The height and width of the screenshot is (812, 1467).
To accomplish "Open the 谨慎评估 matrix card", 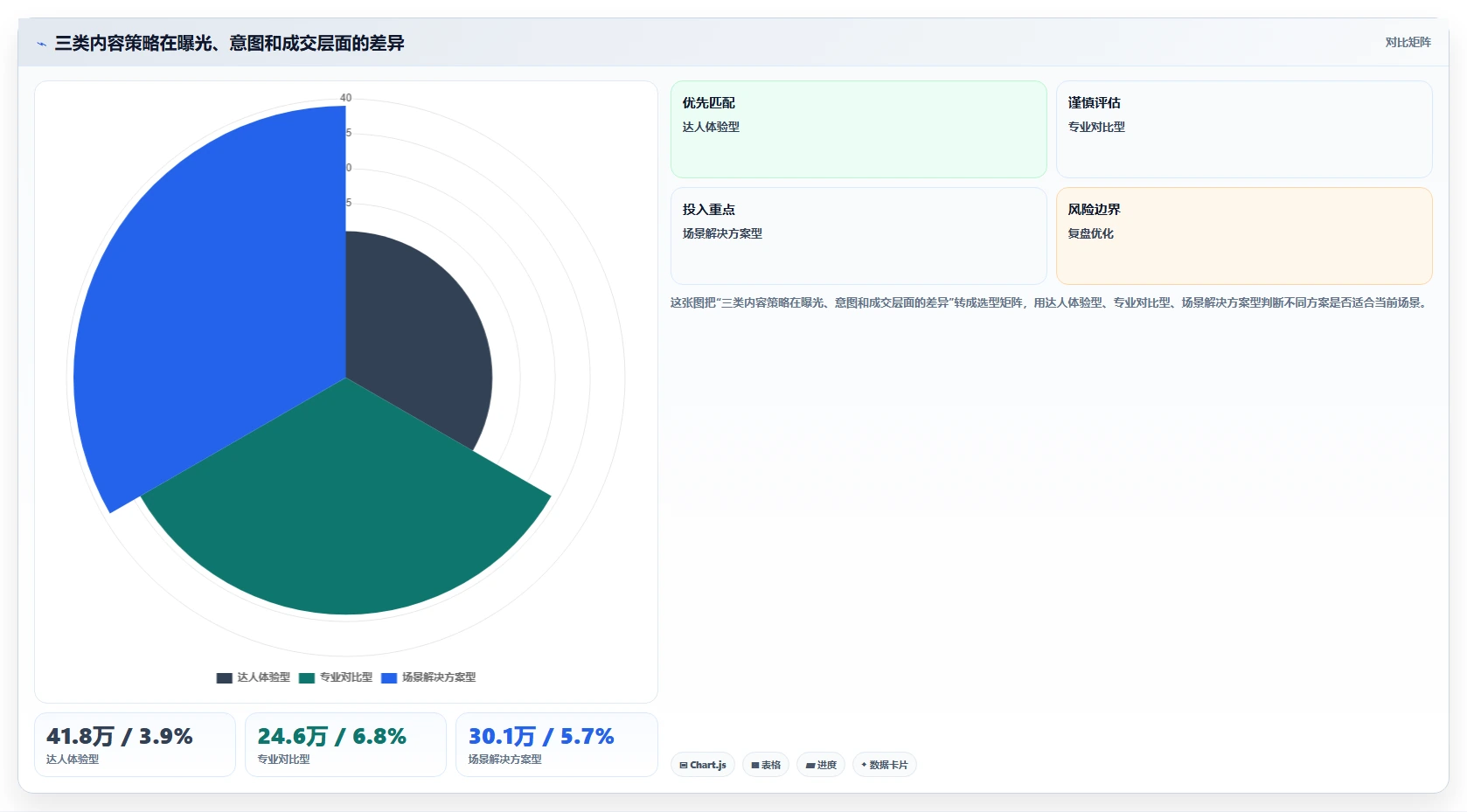I will click(1244, 129).
